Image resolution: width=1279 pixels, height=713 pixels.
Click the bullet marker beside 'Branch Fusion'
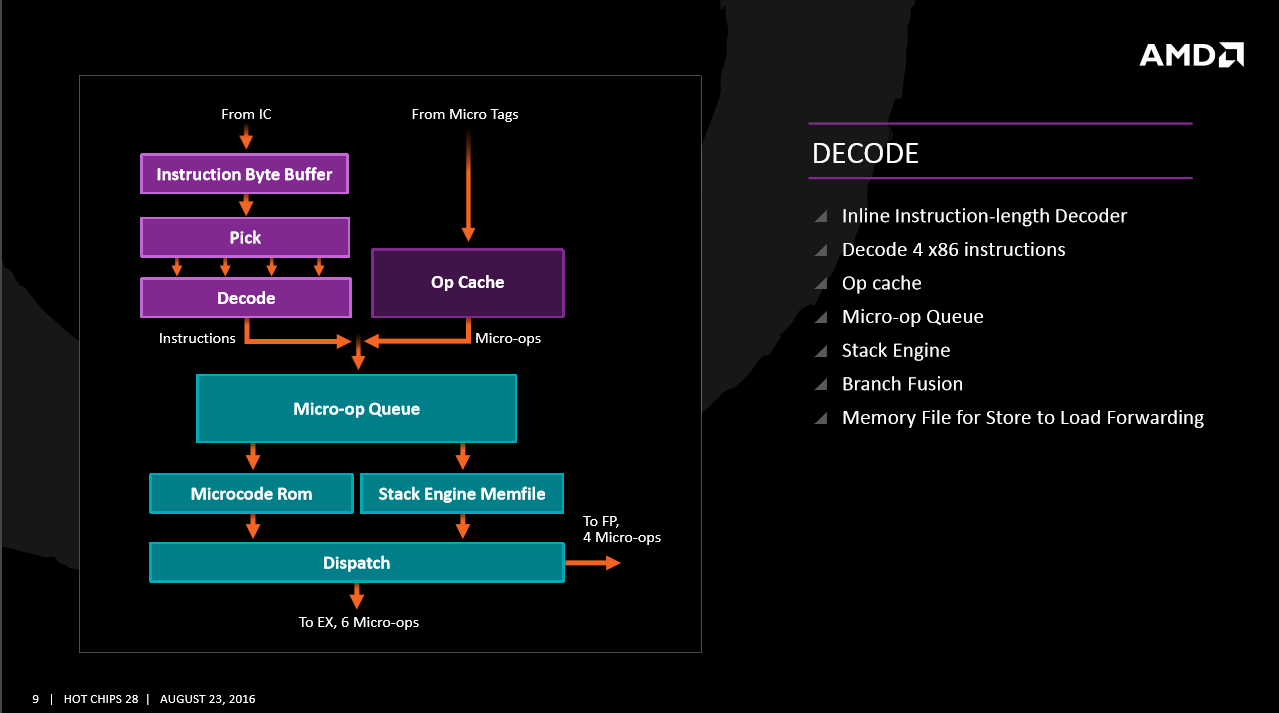[821, 384]
